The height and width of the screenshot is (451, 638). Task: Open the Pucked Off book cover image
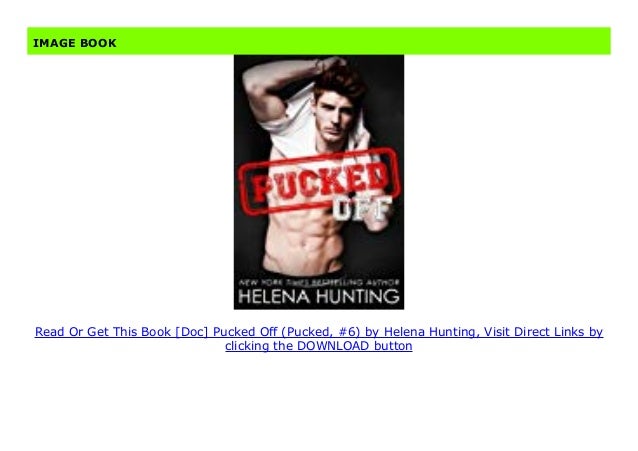[319, 182]
